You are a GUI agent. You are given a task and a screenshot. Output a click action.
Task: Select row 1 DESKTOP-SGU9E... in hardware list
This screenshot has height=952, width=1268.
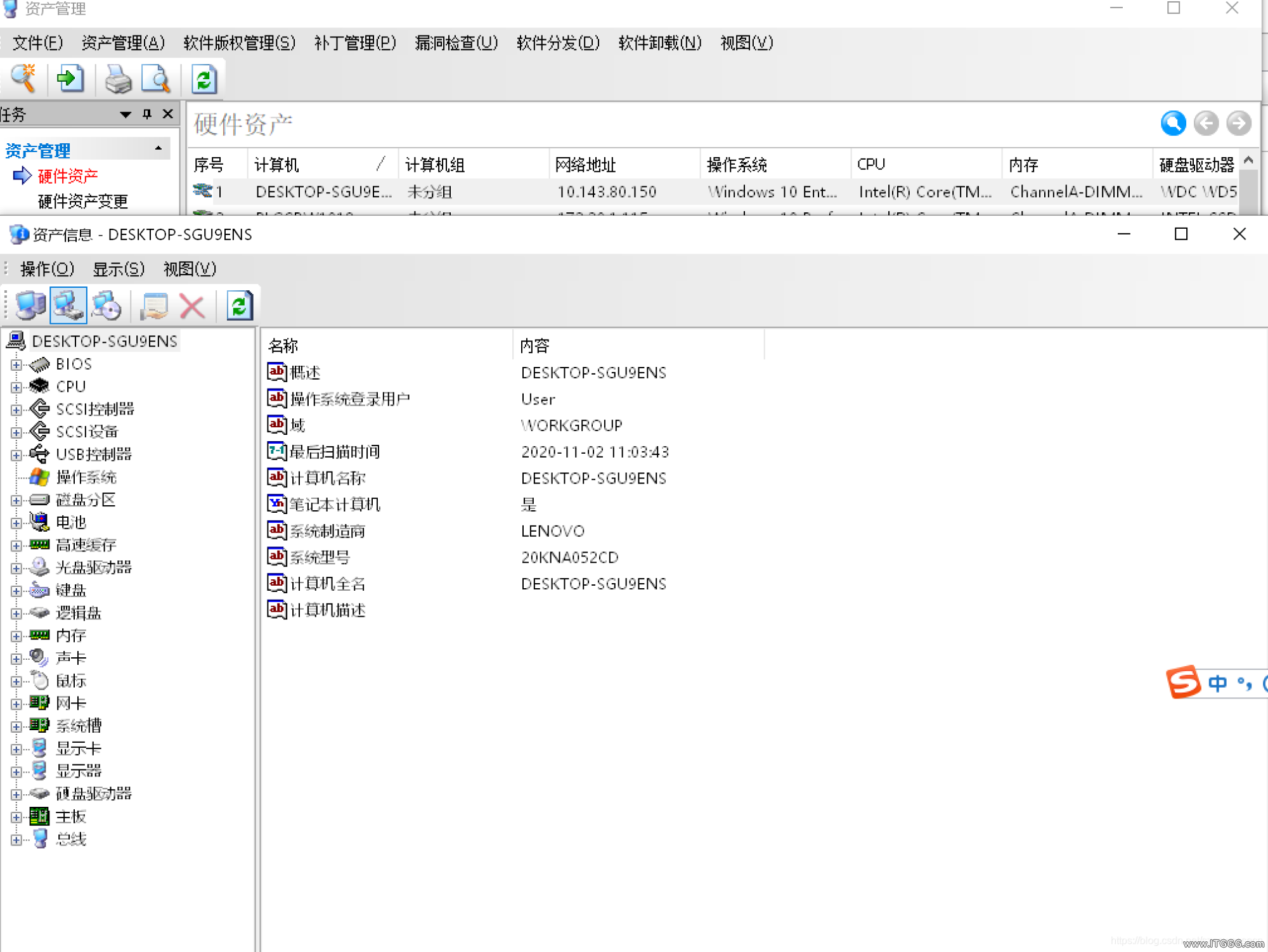713,191
